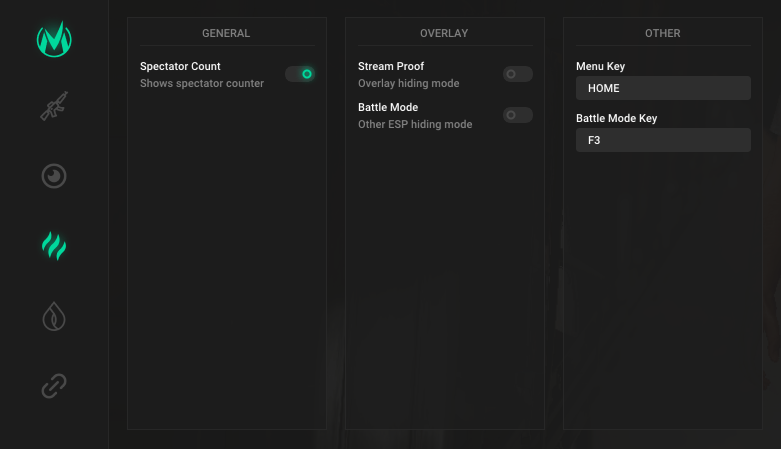Open the eye visuals section in sidebar
Viewport: 781px width, 449px height.
(x=54, y=176)
